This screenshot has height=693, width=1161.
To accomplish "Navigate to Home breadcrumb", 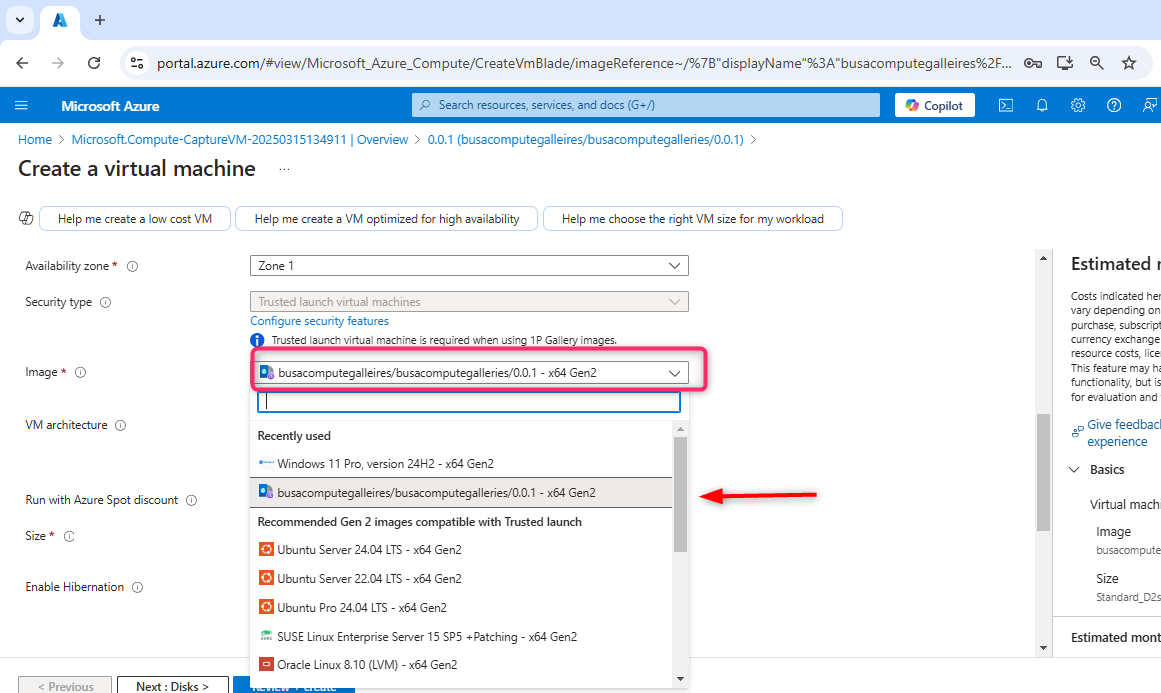I will tap(35, 139).
